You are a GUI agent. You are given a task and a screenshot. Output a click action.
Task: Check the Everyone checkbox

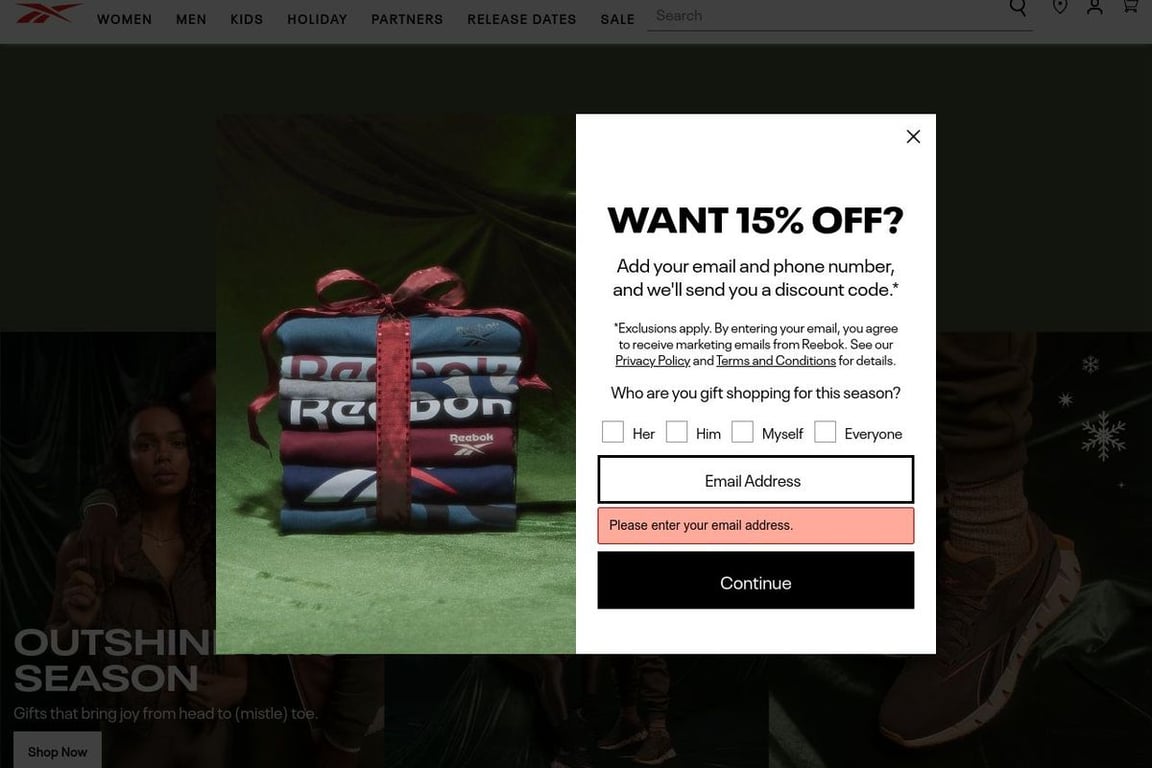click(825, 432)
